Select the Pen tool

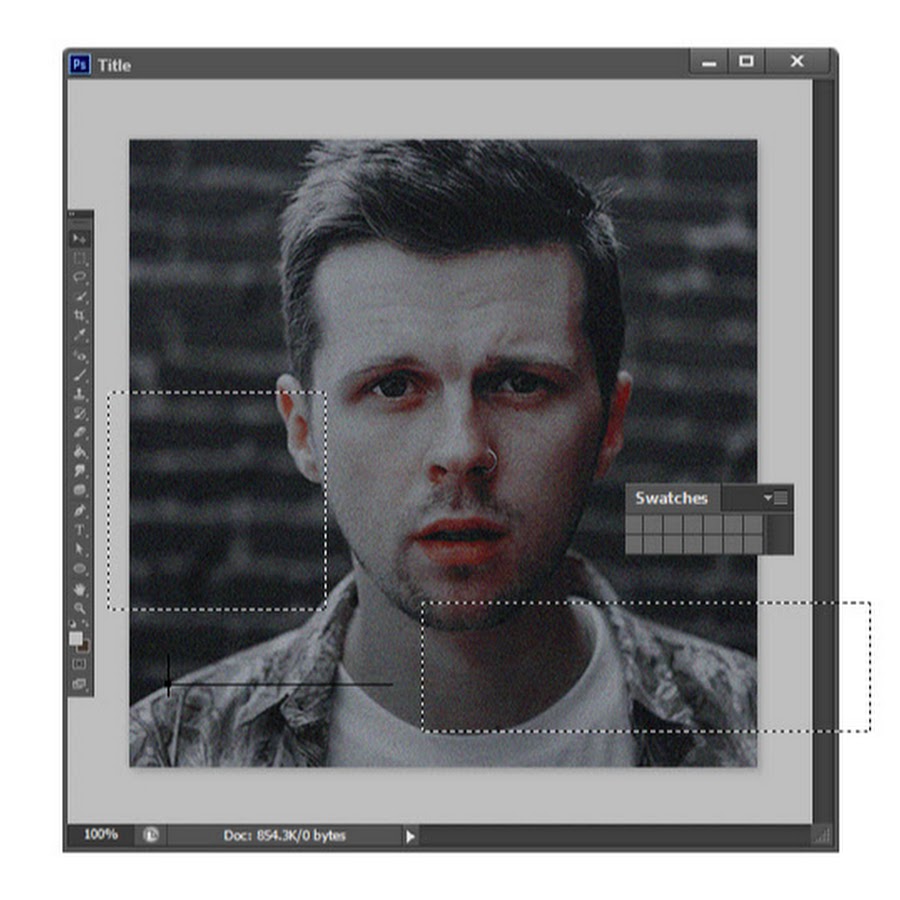(x=80, y=511)
